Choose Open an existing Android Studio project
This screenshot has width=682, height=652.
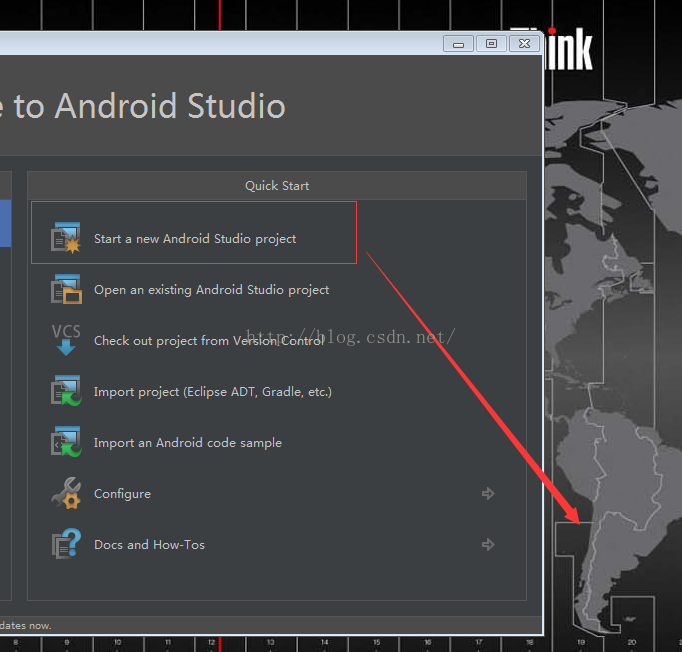click(x=211, y=290)
